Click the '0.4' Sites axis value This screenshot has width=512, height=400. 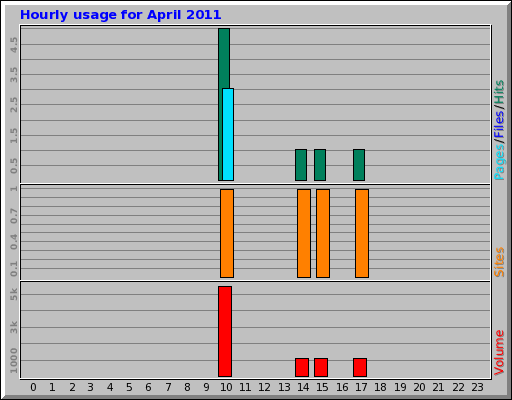tap(14, 242)
